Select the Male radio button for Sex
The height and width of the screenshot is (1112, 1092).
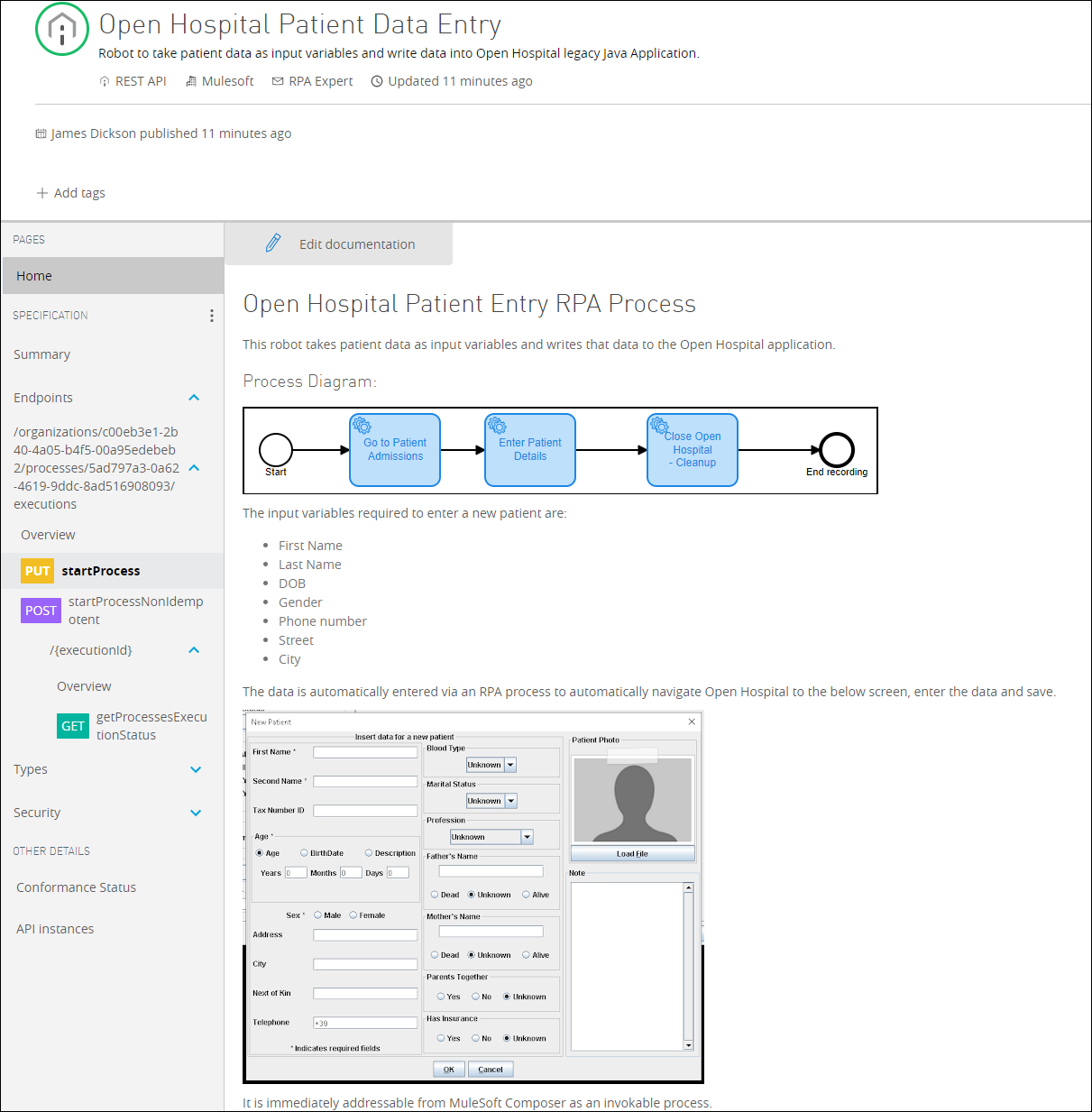pos(318,915)
